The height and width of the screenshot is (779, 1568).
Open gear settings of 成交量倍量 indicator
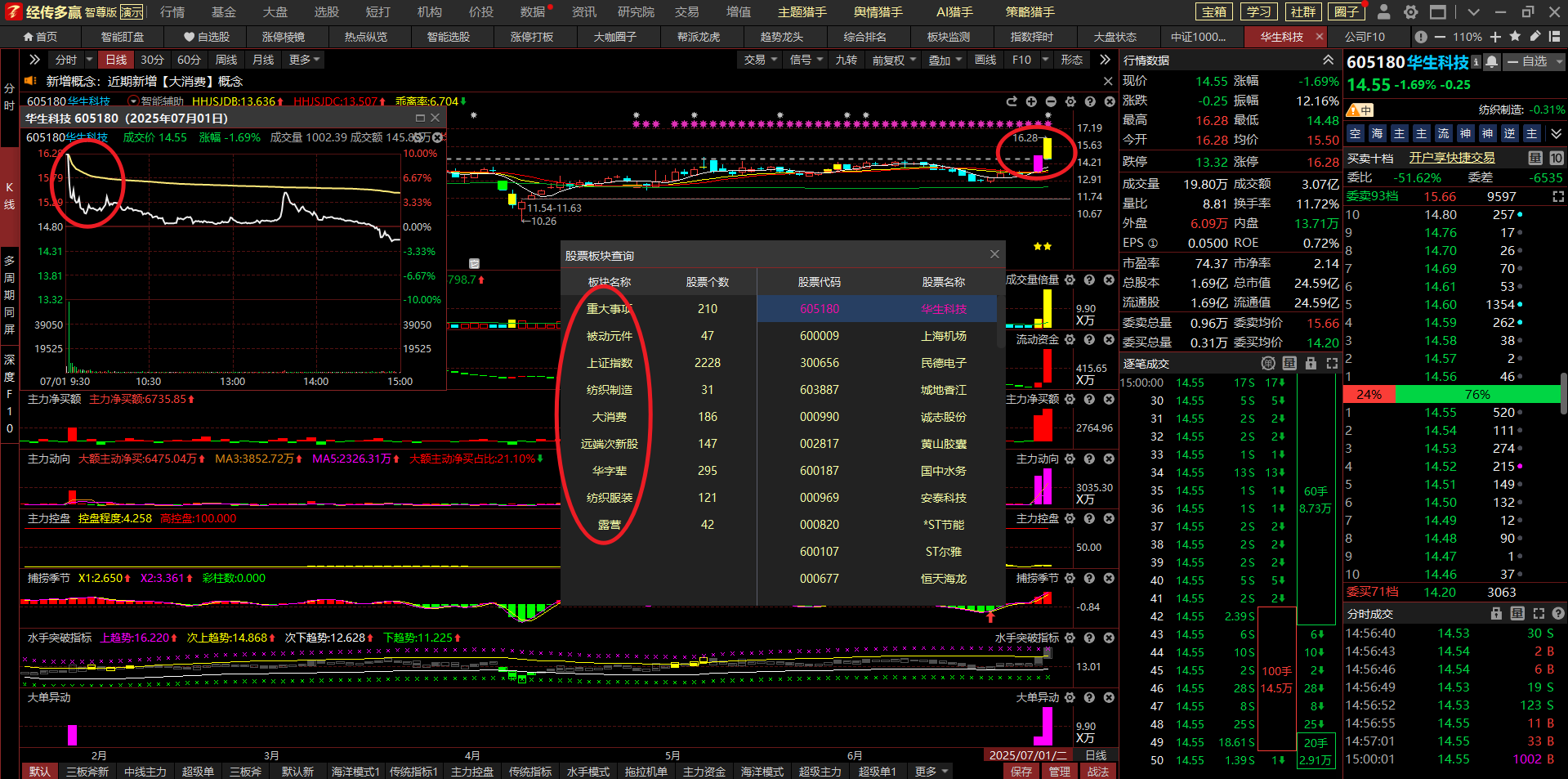click(1070, 280)
